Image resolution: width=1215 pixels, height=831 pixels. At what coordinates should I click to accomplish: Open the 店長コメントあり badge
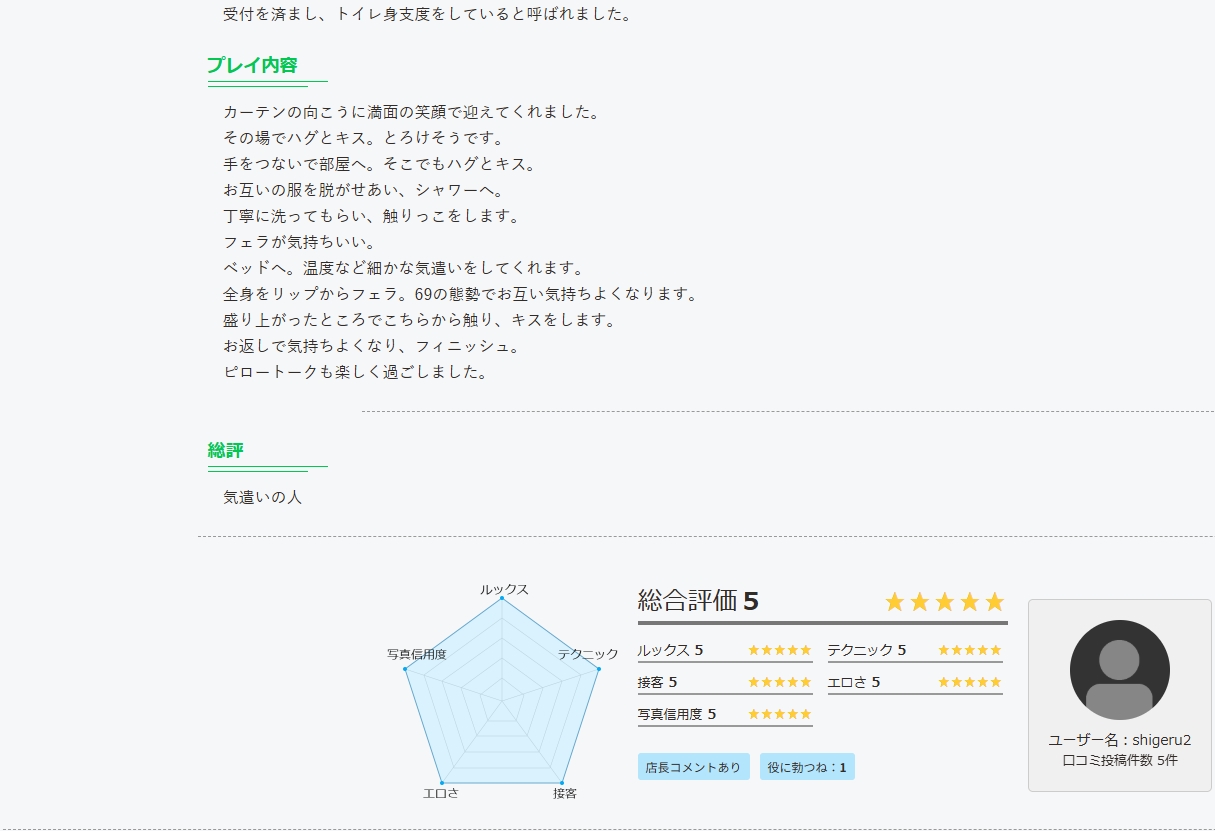693,767
